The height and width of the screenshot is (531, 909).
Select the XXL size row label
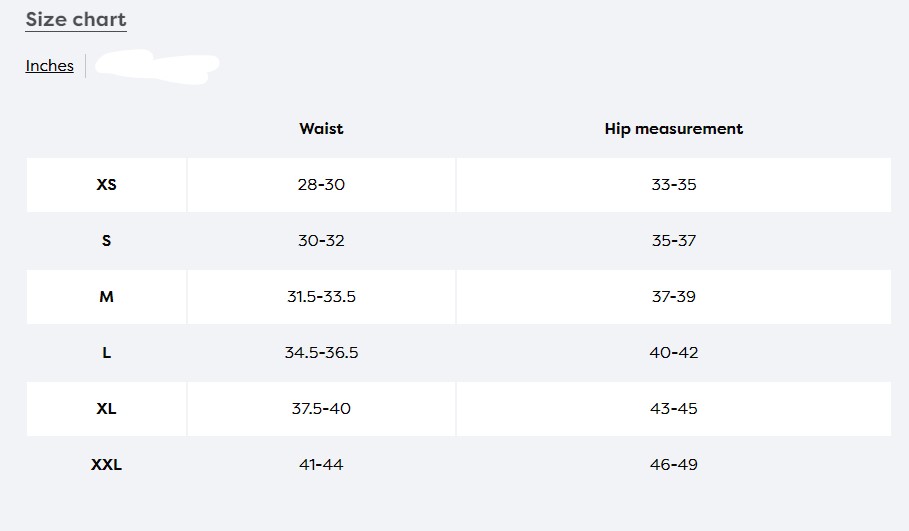[x=106, y=465]
